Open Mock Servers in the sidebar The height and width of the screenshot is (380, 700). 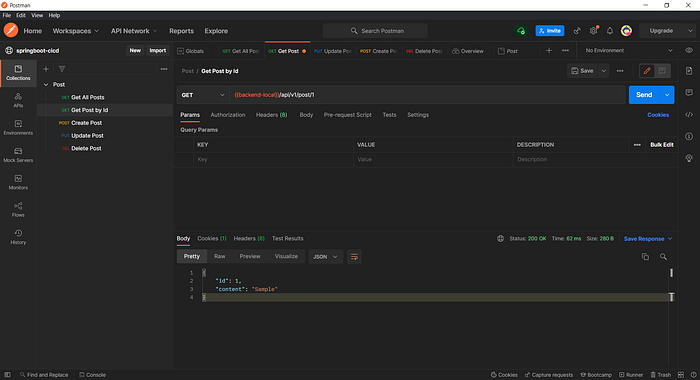(x=18, y=155)
